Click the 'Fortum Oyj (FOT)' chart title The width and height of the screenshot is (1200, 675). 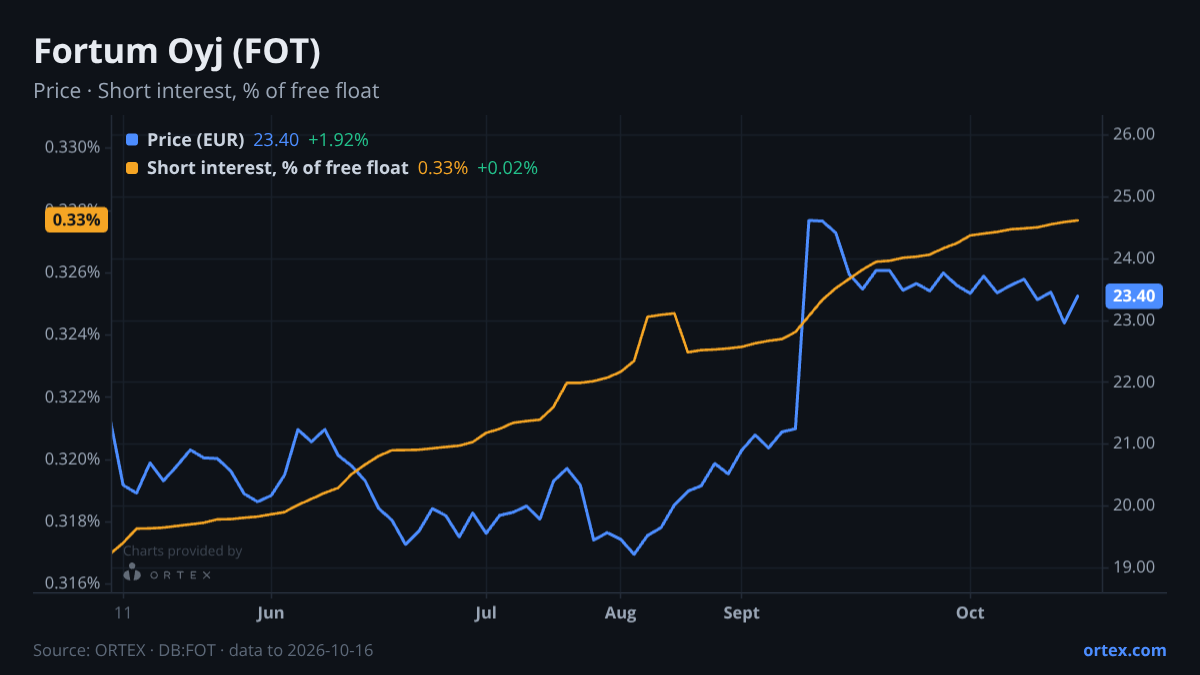[x=177, y=52]
